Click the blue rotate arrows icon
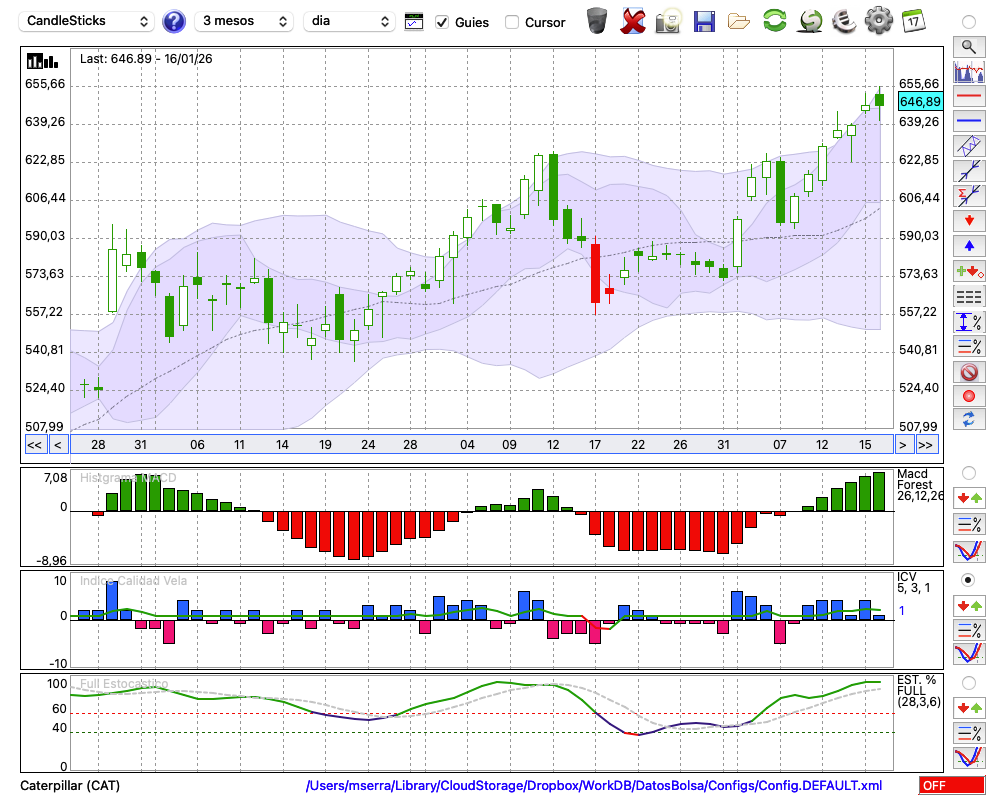The width and height of the screenshot is (1000, 800). [969, 420]
